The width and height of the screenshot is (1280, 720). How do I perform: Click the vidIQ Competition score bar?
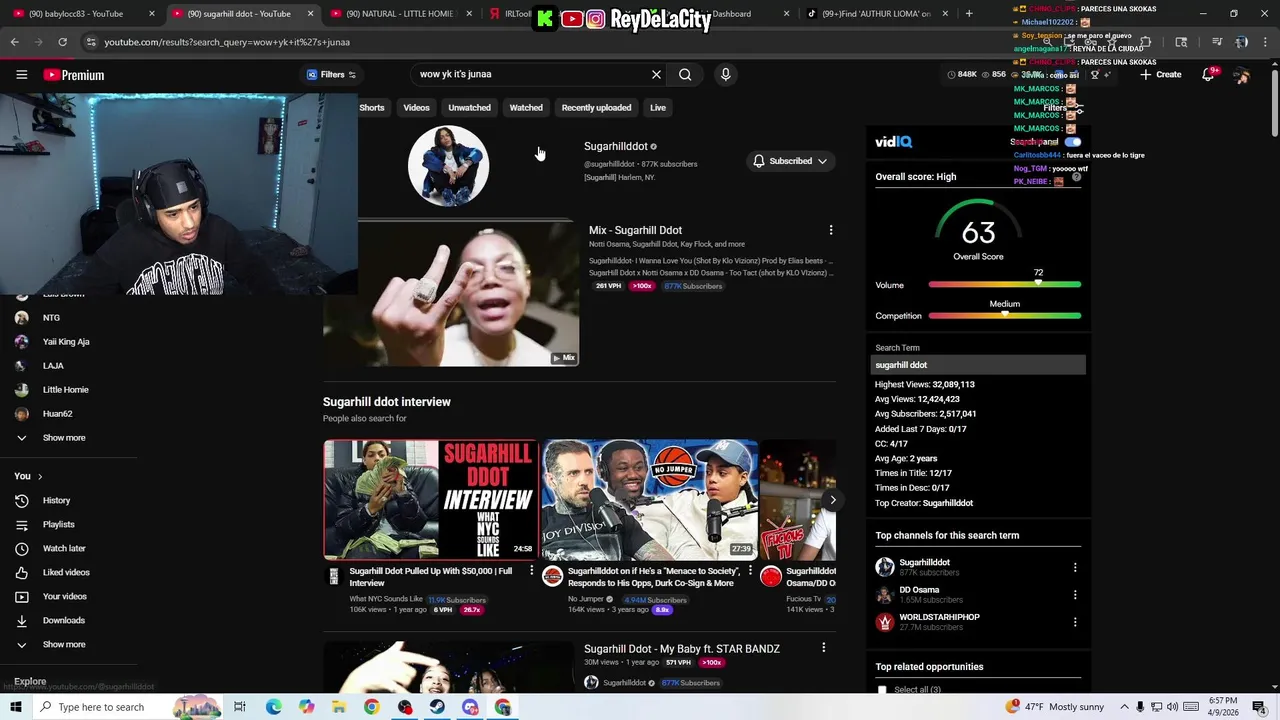pyautogui.click(x=1004, y=316)
